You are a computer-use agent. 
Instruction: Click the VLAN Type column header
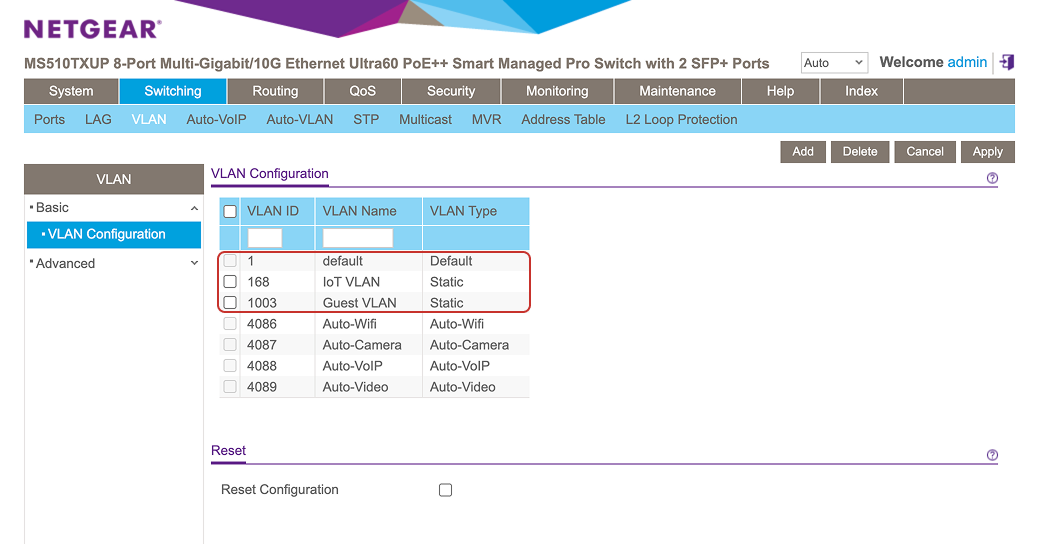(476, 211)
